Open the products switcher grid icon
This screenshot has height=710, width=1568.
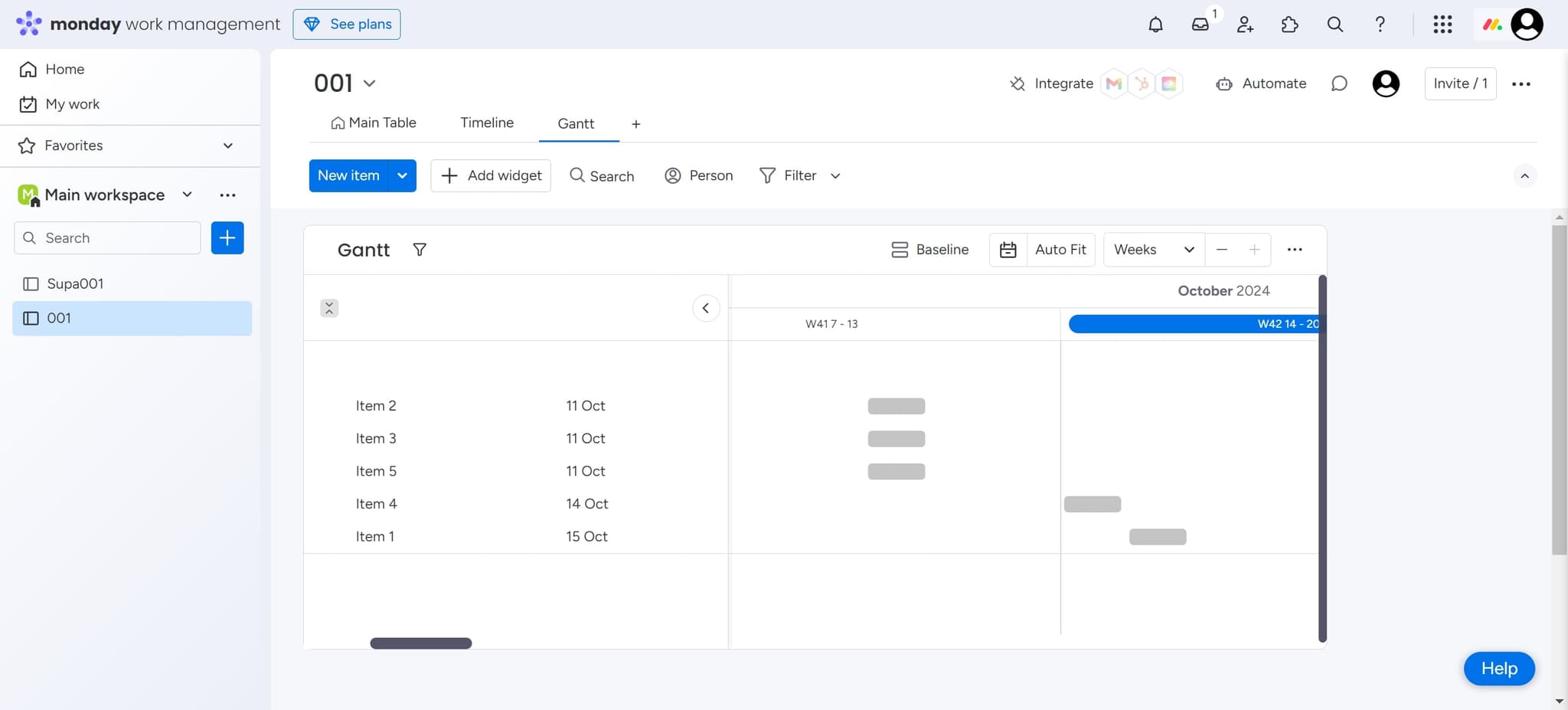coord(1442,25)
